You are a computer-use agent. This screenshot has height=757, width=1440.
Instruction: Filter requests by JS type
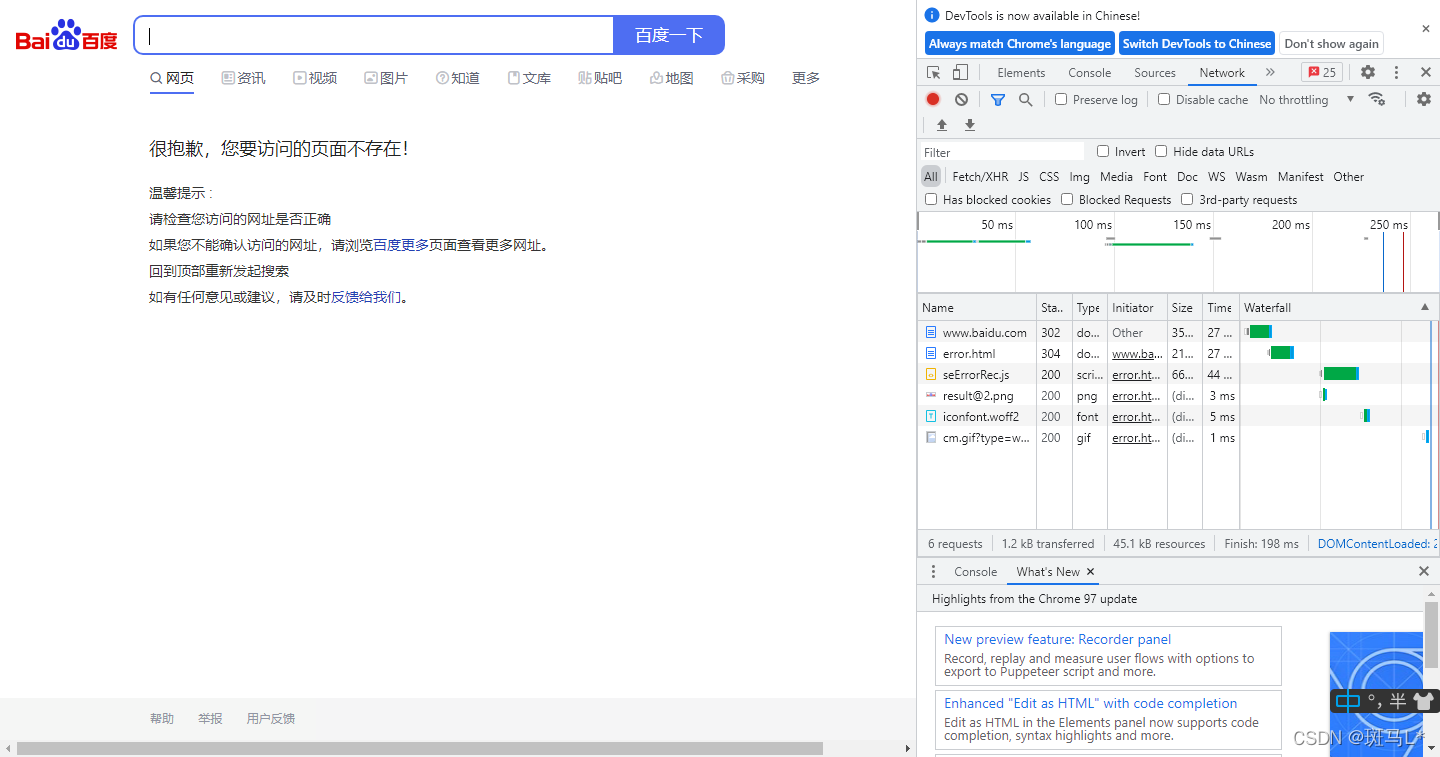click(1023, 176)
